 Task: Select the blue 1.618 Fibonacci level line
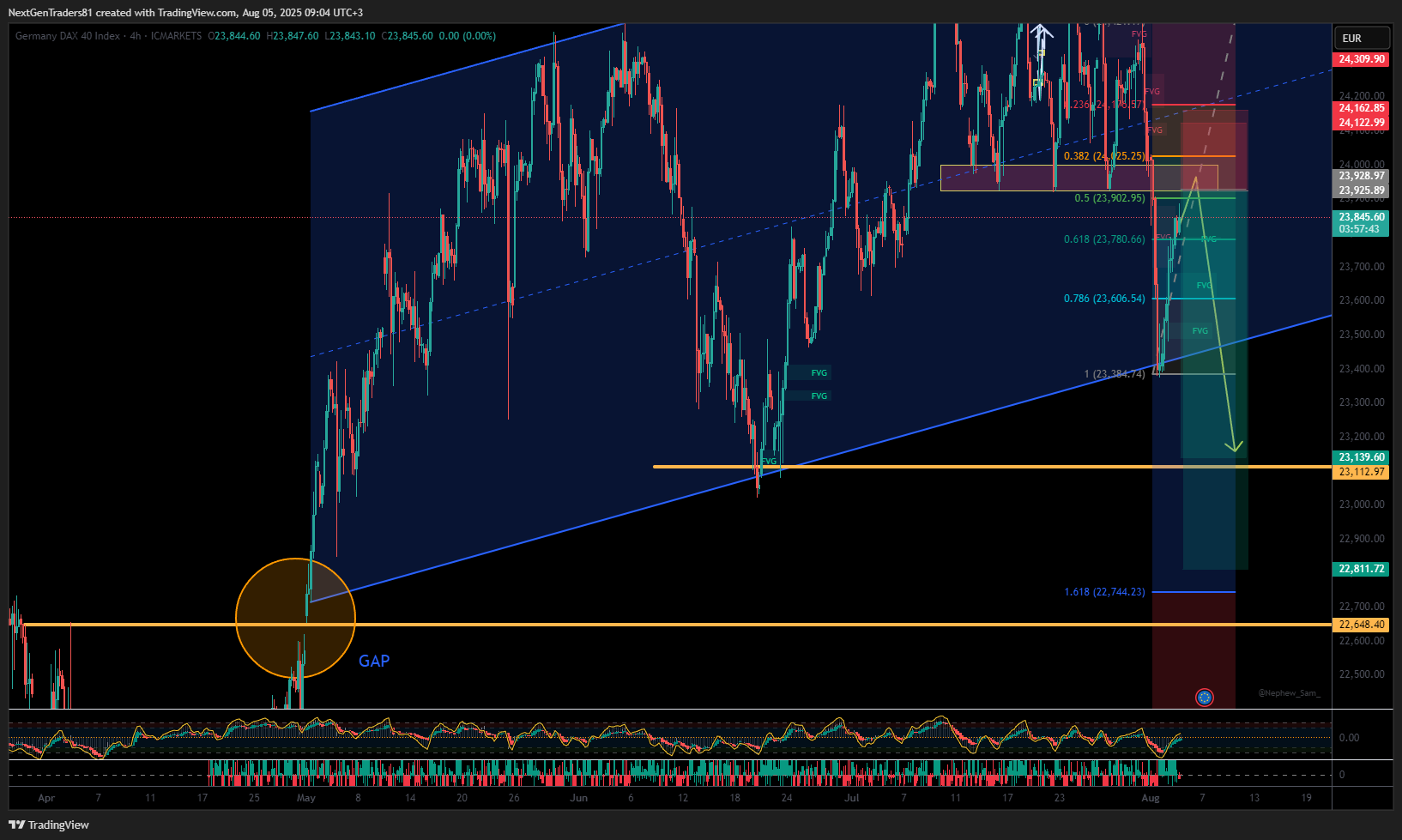pos(1194,592)
